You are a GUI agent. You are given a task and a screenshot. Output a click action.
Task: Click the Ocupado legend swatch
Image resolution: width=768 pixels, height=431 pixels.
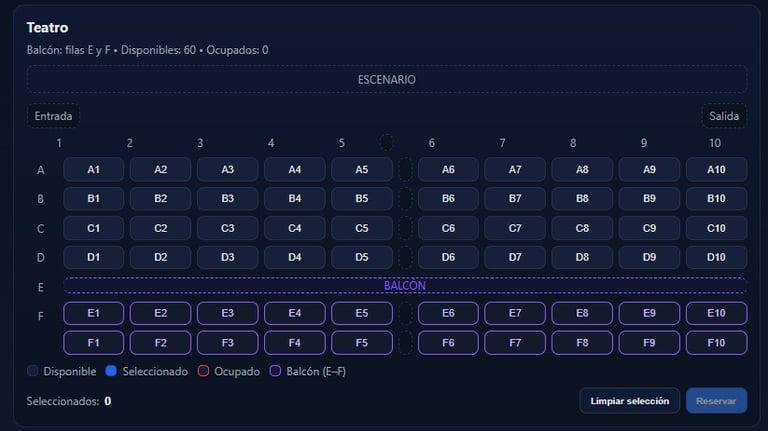(203, 371)
